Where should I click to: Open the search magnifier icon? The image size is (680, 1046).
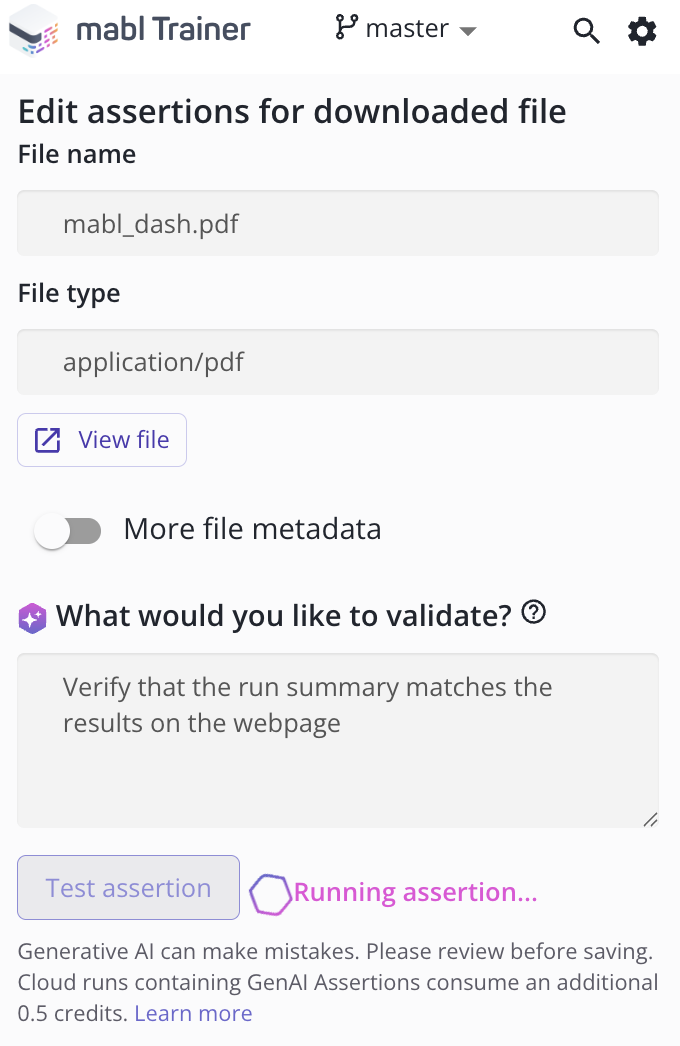point(586,32)
